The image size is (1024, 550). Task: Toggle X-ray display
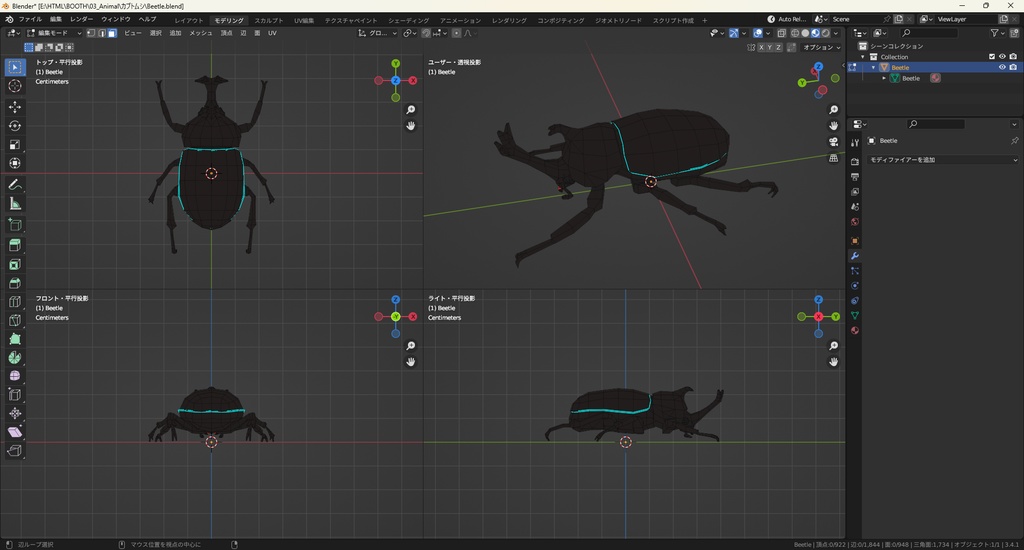pos(782,33)
